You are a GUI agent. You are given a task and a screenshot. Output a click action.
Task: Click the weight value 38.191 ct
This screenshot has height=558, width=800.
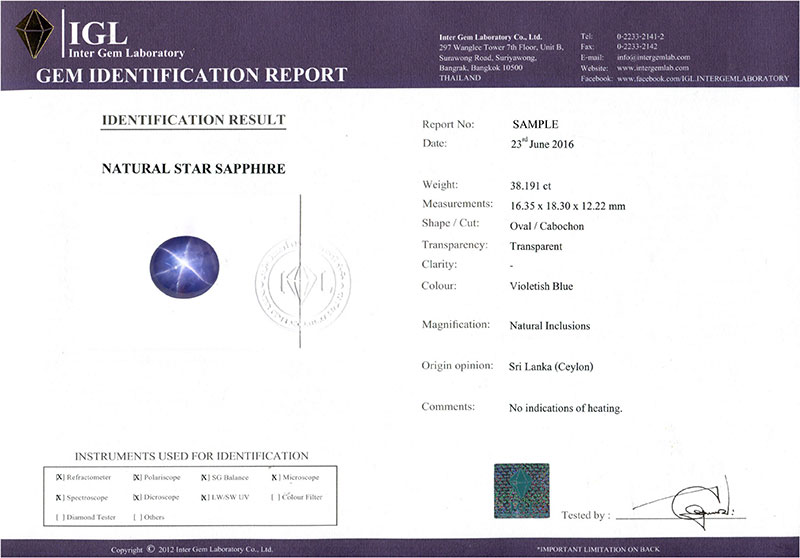pos(530,186)
